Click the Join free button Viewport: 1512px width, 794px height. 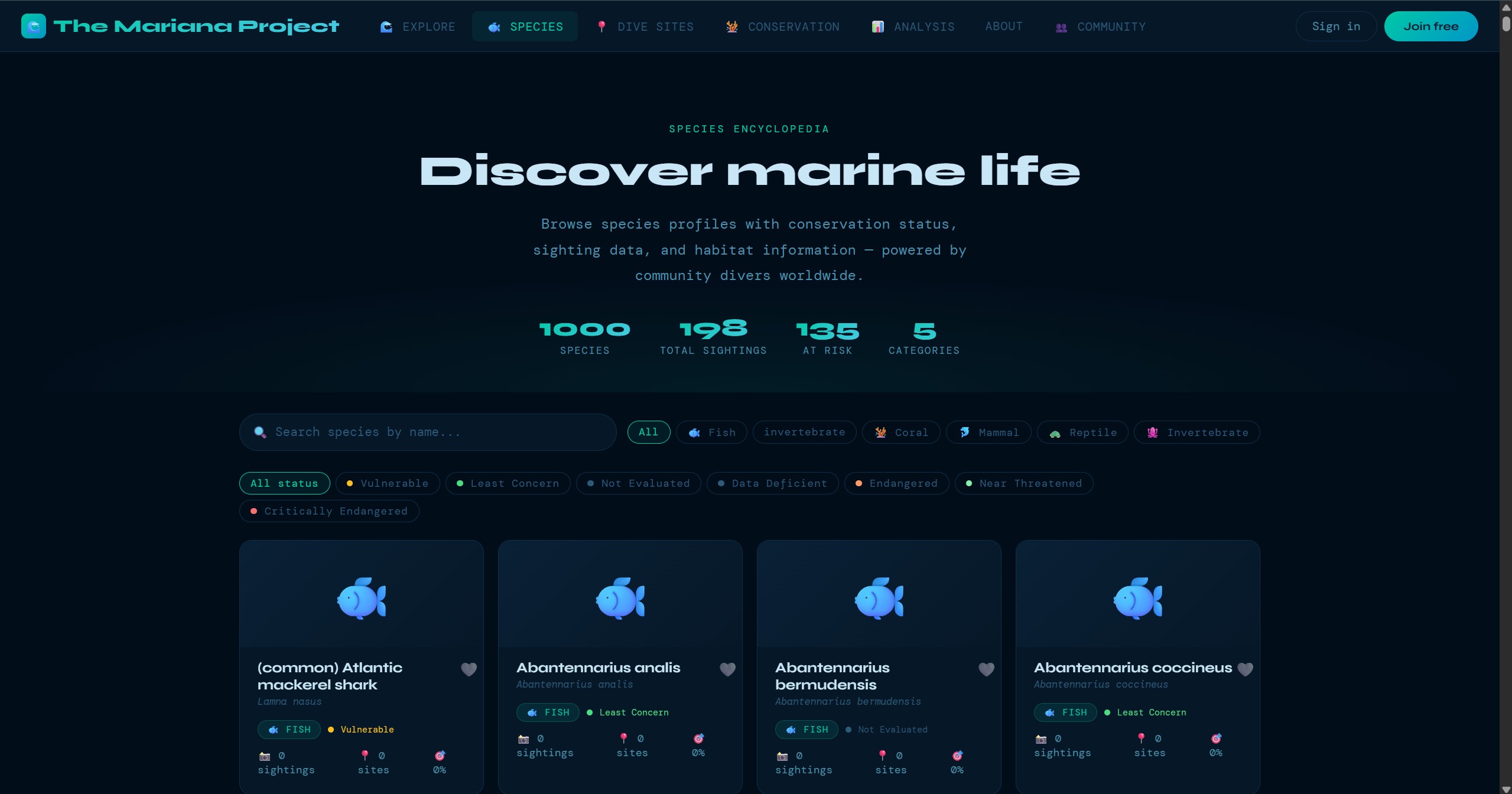pyautogui.click(x=1430, y=26)
